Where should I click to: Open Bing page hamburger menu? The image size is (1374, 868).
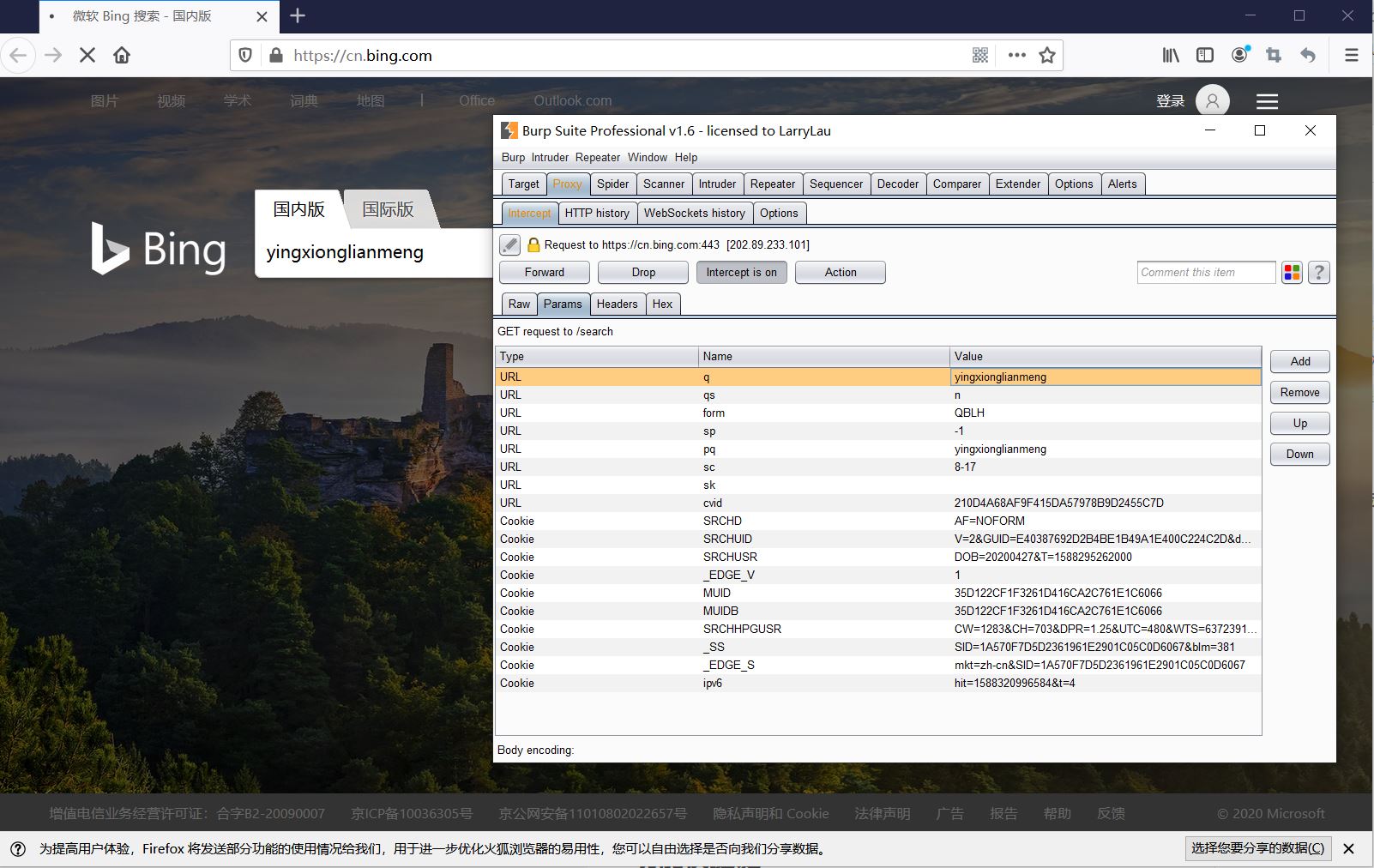tap(1267, 101)
